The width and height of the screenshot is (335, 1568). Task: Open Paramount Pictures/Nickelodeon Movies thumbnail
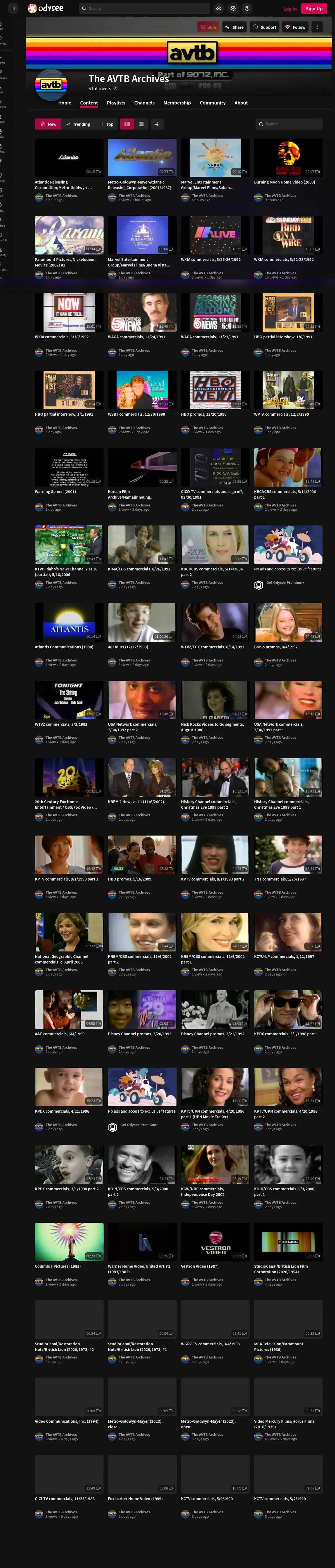(x=69, y=235)
